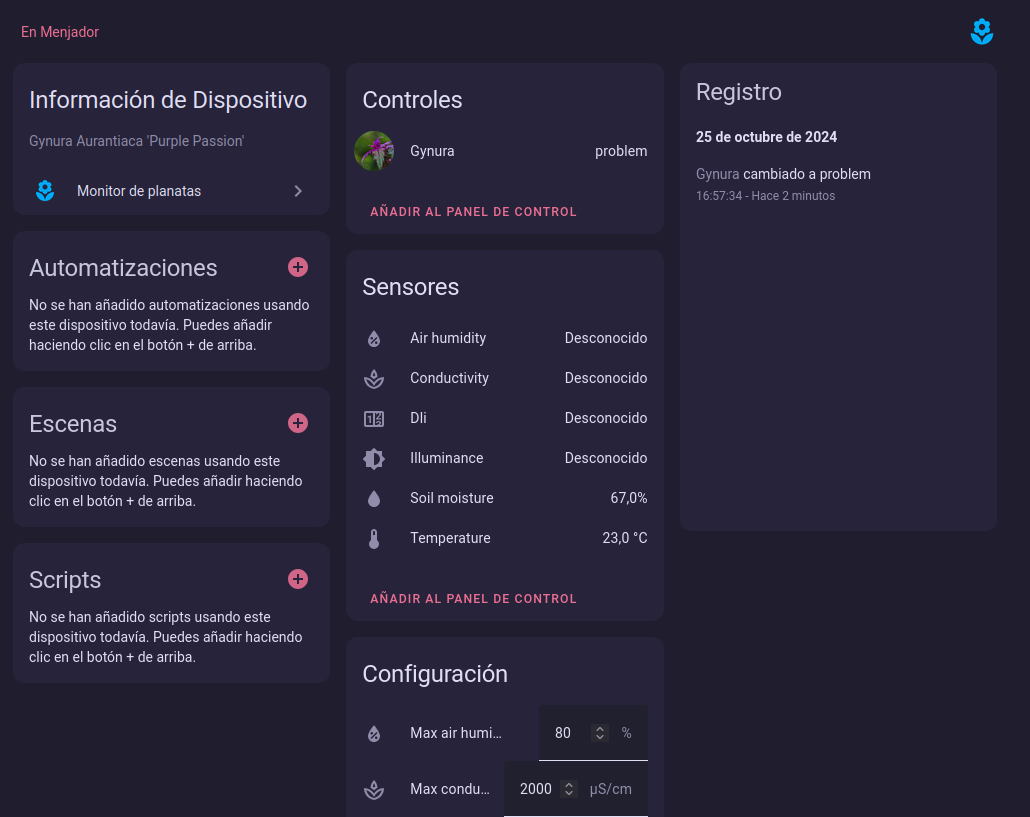Viewport: 1030px width, 817px height.
Task: Click the Air humidity sensor water-percent icon
Action: pos(374,338)
